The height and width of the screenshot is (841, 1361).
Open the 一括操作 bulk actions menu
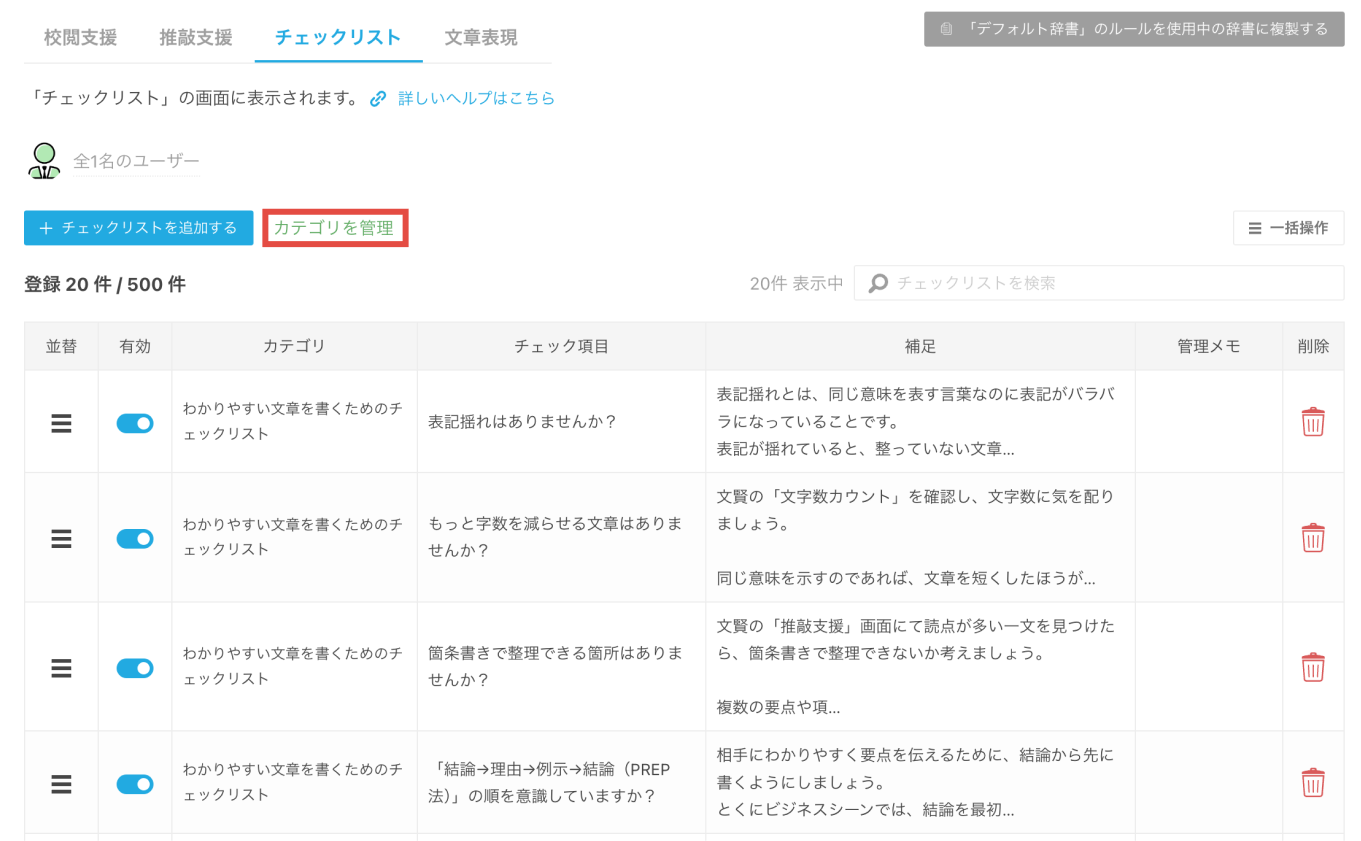(1288, 228)
